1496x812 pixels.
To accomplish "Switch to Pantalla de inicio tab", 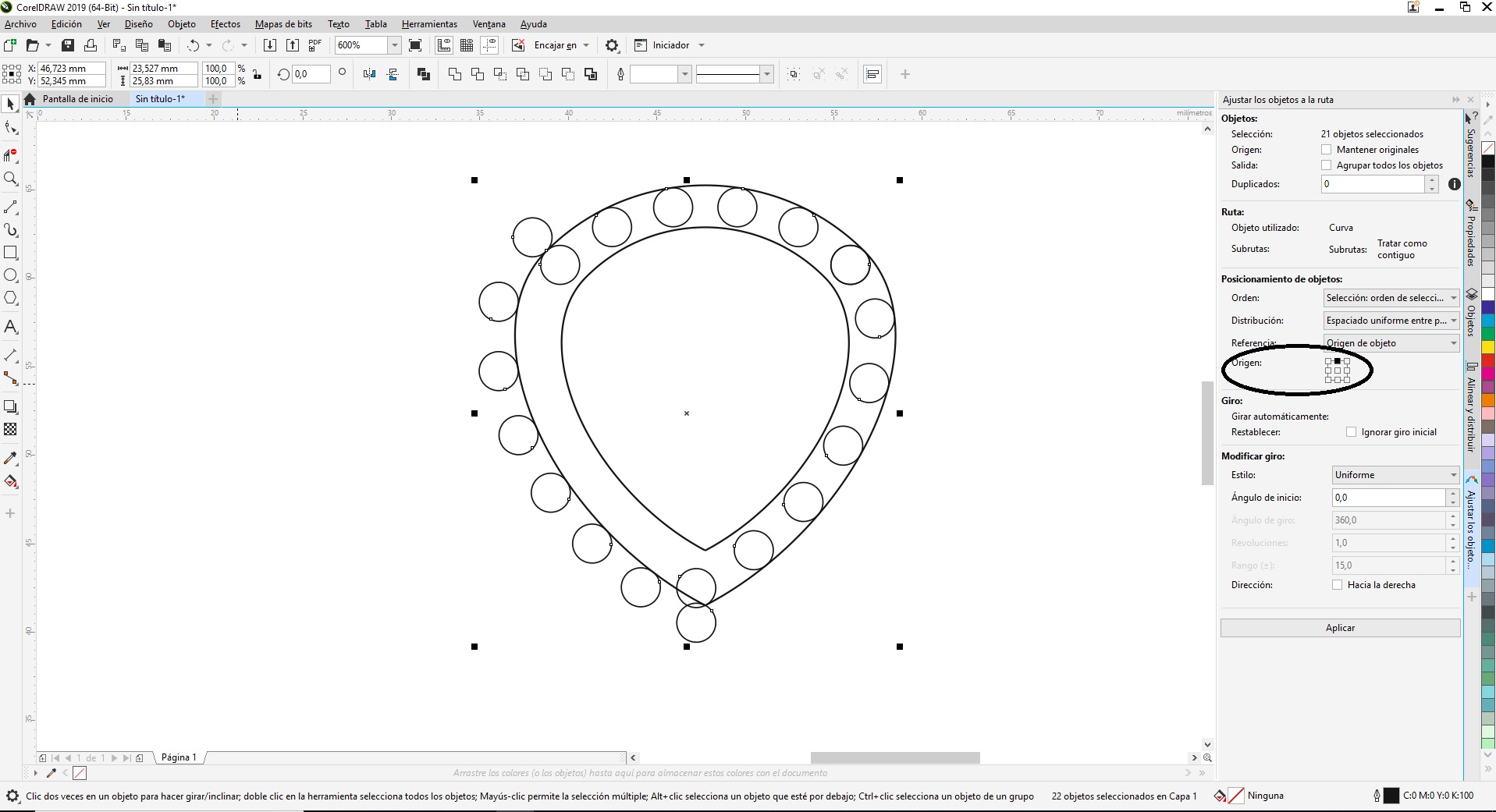I will point(77,99).
